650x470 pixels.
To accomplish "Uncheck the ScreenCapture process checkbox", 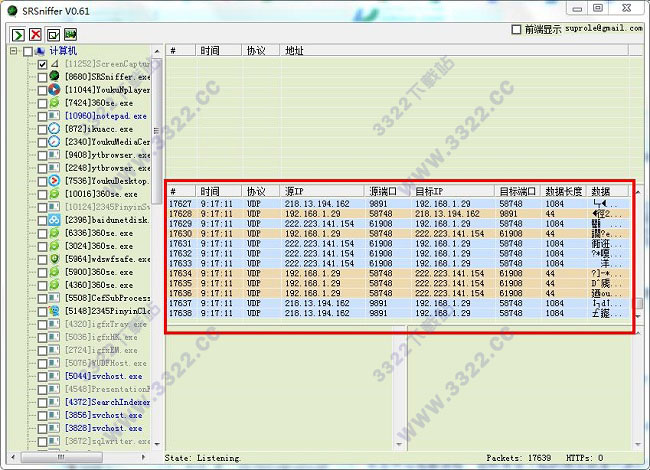I will click(x=42, y=64).
